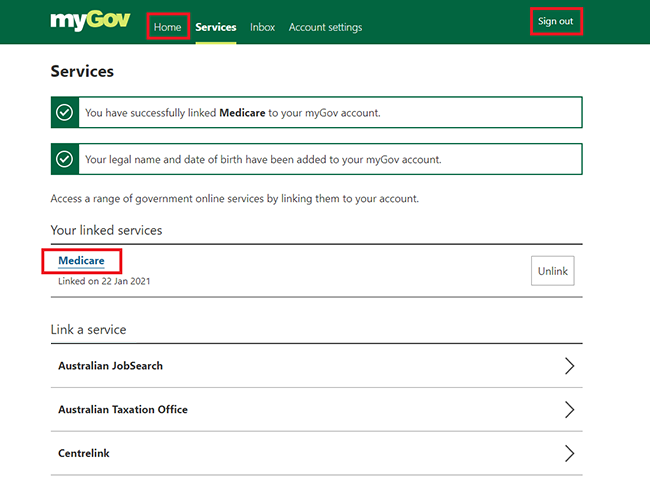Click the checkmark icon beside legal name message
The width and height of the screenshot is (650, 480).
click(x=65, y=159)
